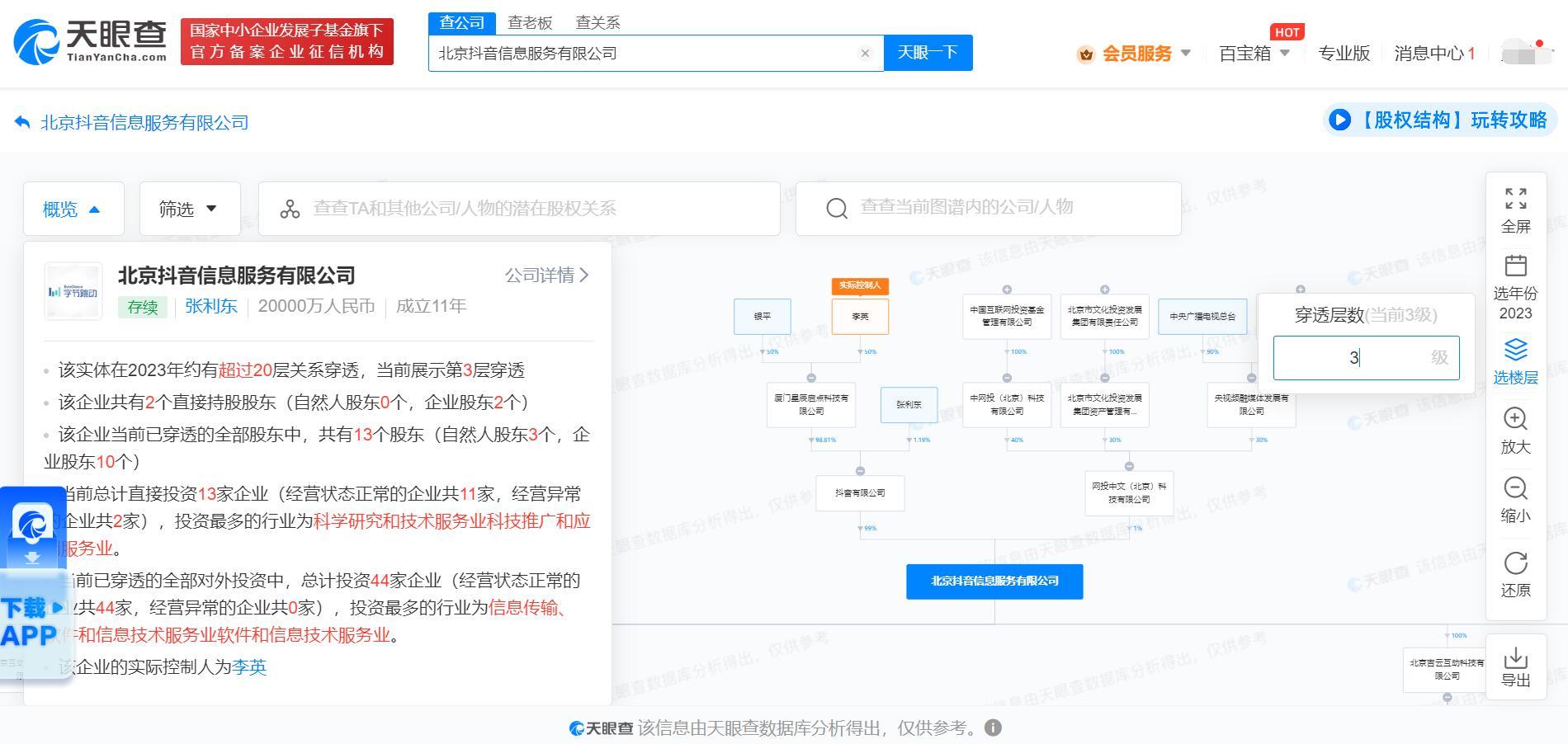This screenshot has height=744, width=1568.
Task: Select the 北京市文化投资发展集团有限责任公司 node
Action: pyautogui.click(x=1104, y=317)
